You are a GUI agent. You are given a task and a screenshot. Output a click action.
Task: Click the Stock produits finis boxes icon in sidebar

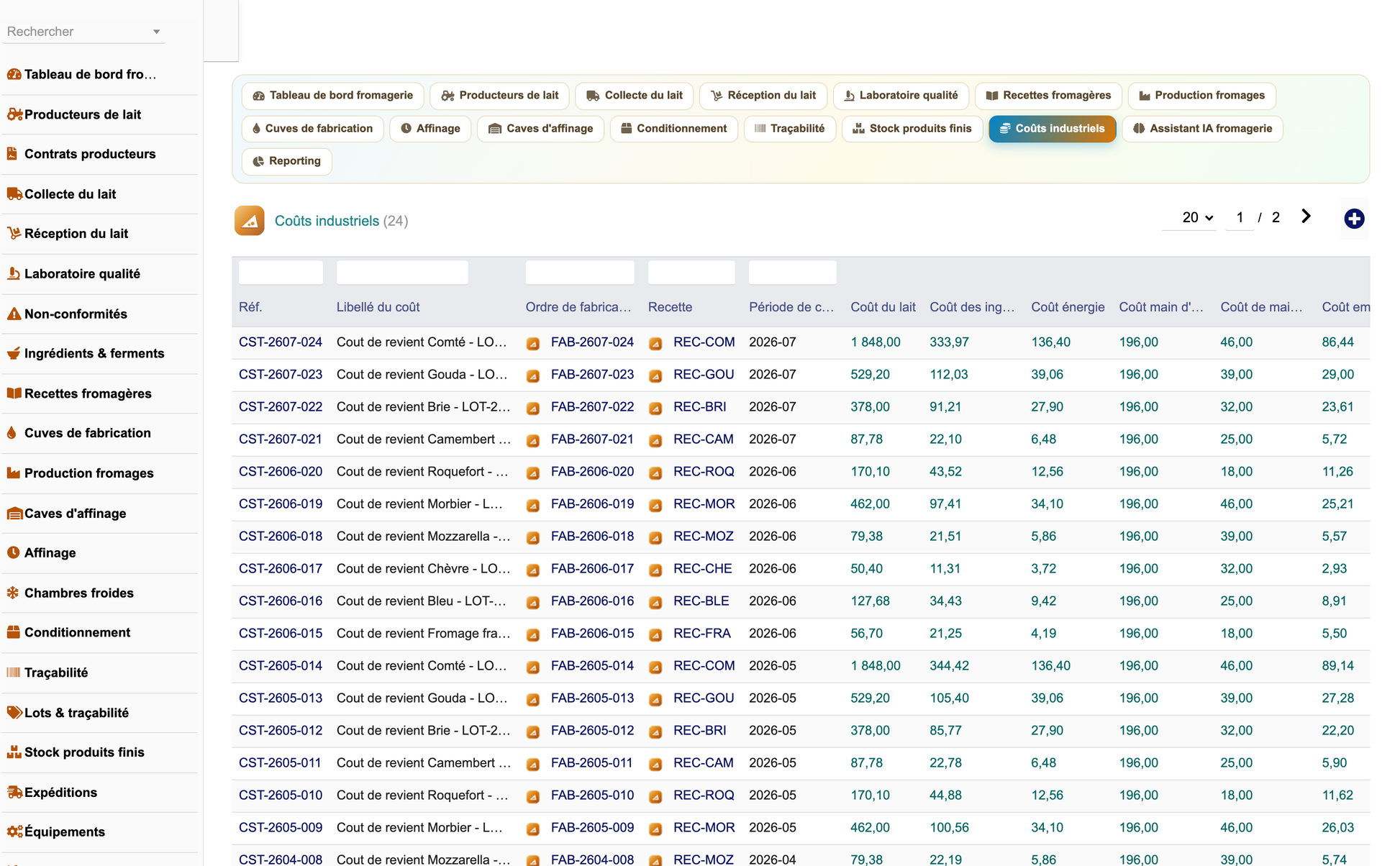(14, 752)
